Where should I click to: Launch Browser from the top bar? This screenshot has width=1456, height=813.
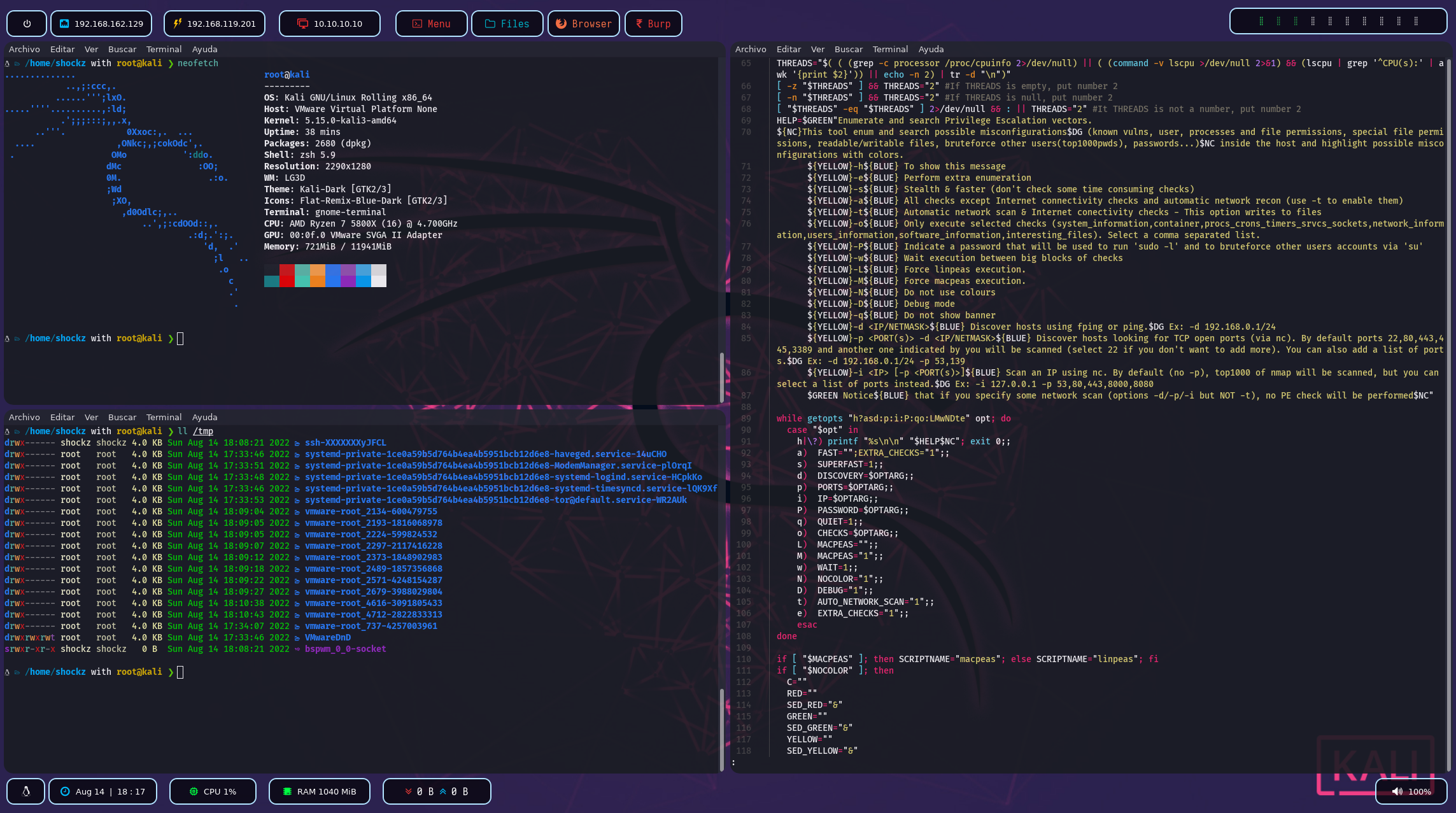(x=583, y=24)
